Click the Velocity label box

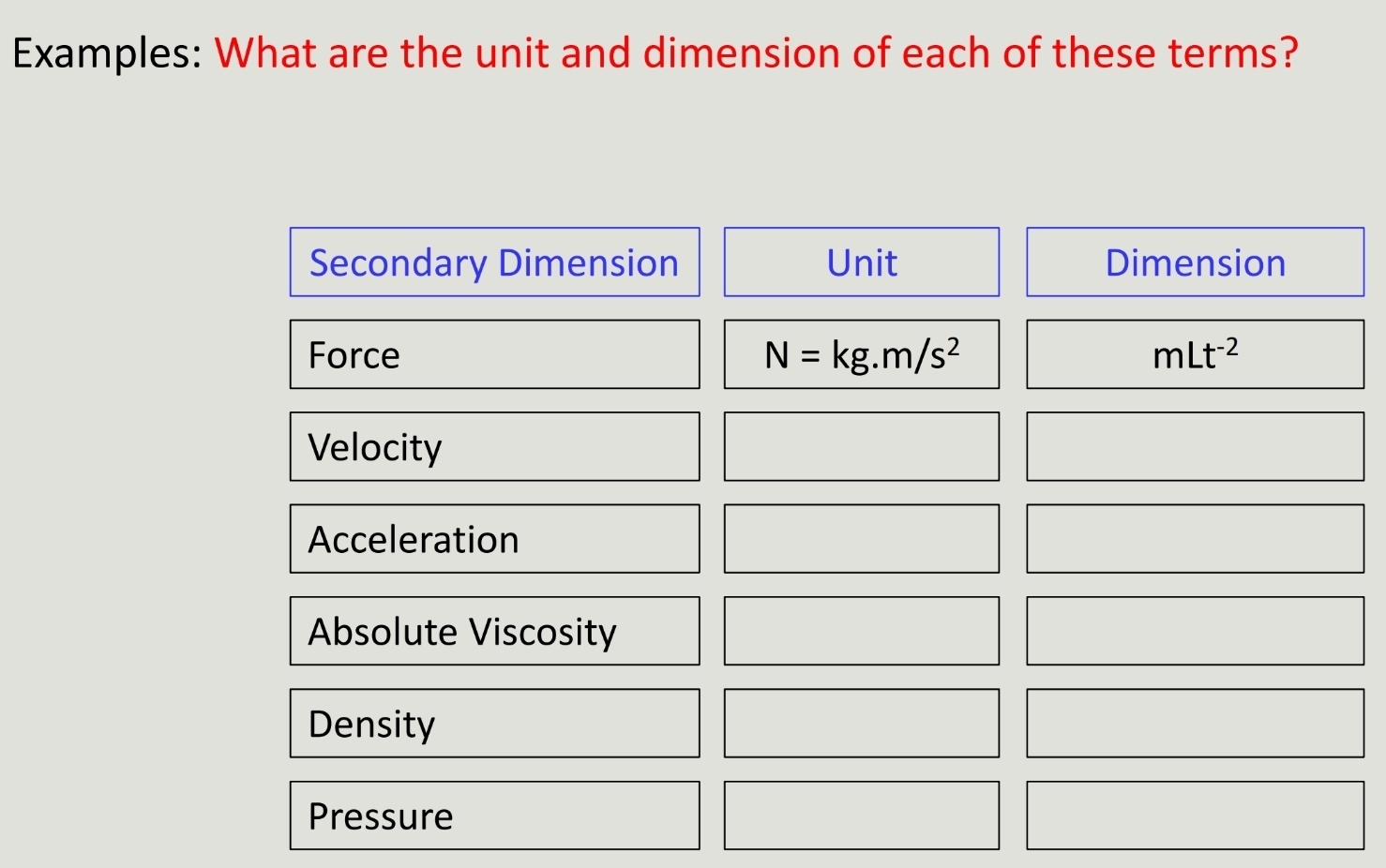(494, 446)
